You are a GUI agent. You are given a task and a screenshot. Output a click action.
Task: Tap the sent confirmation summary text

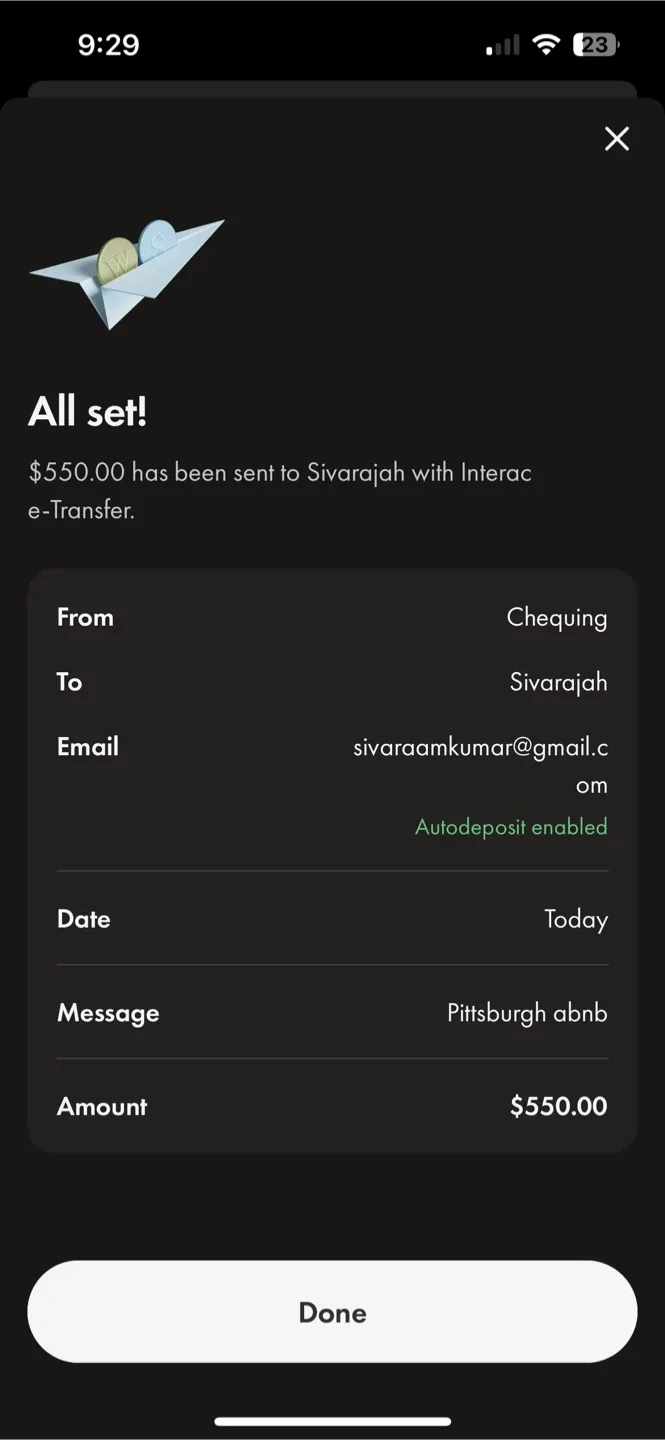(280, 490)
